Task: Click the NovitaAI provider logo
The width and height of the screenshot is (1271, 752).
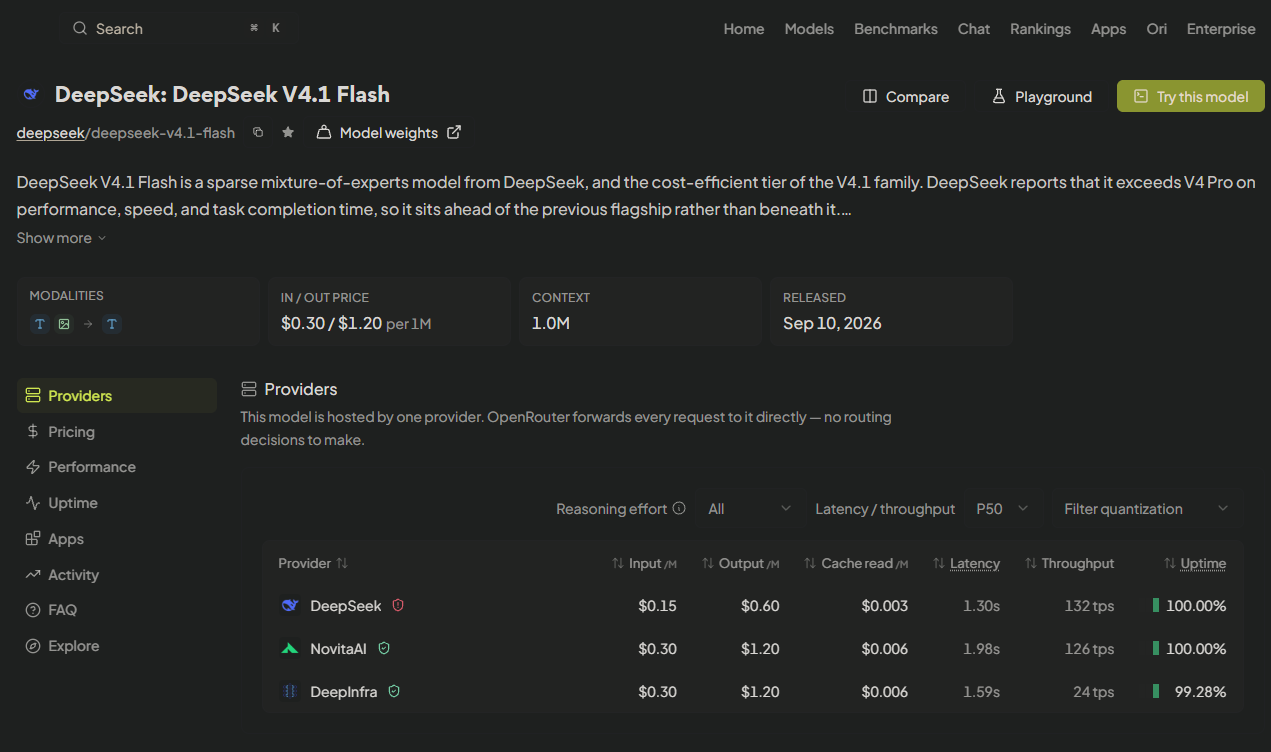Action: [290, 649]
